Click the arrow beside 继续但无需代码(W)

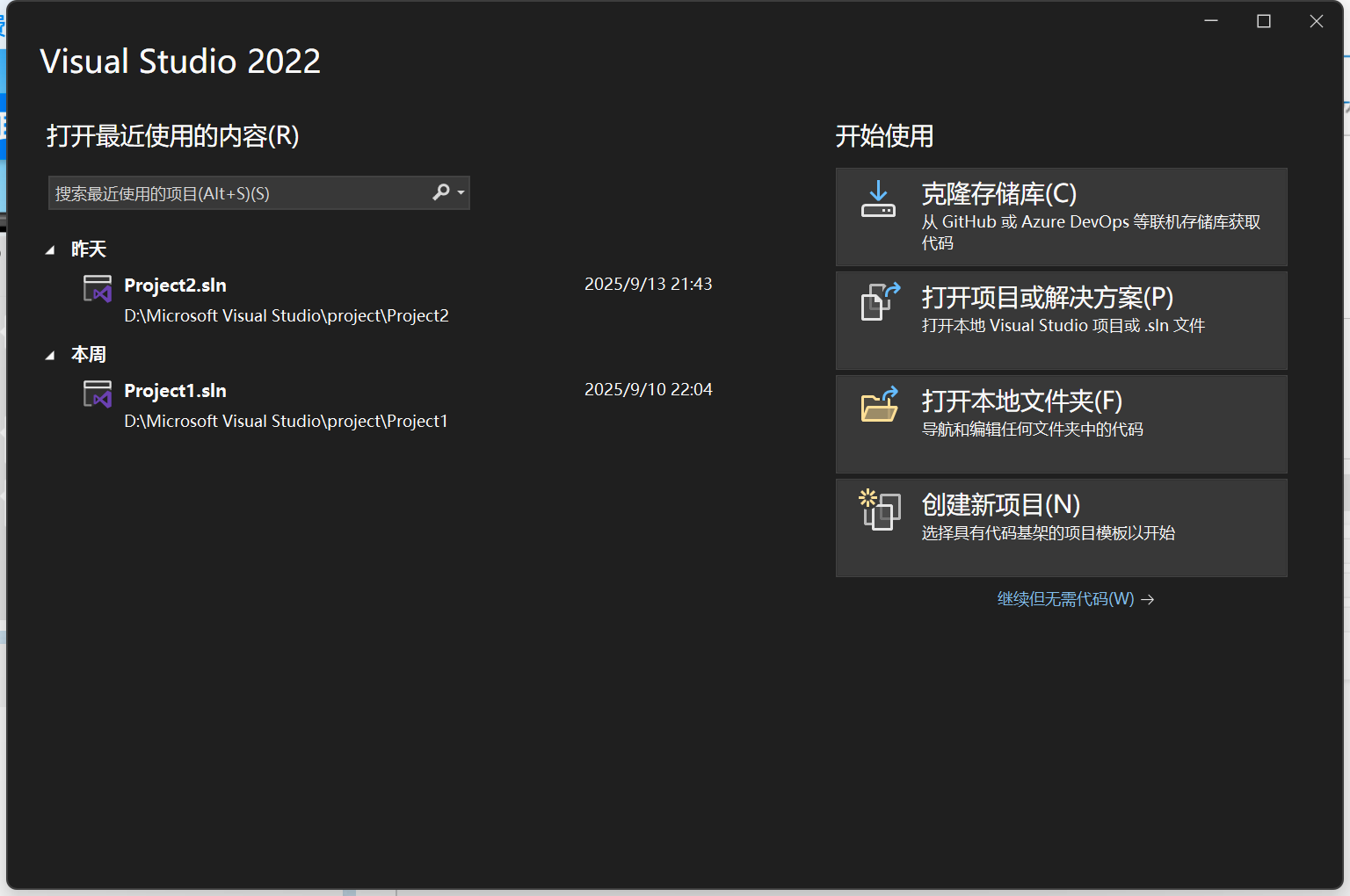(x=1148, y=599)
